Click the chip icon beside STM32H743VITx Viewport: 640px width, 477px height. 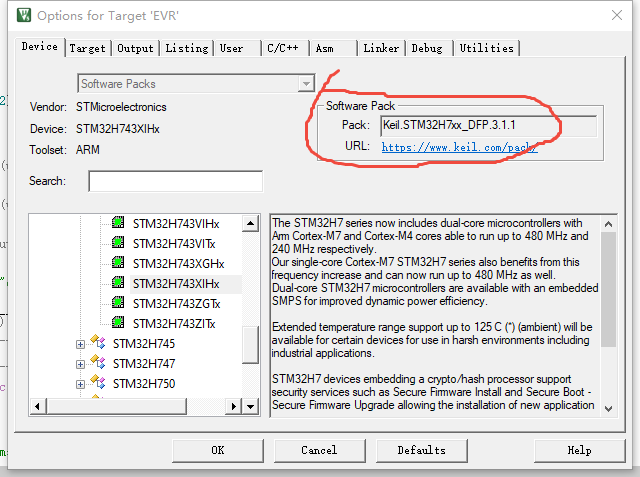tap(118, 242)
